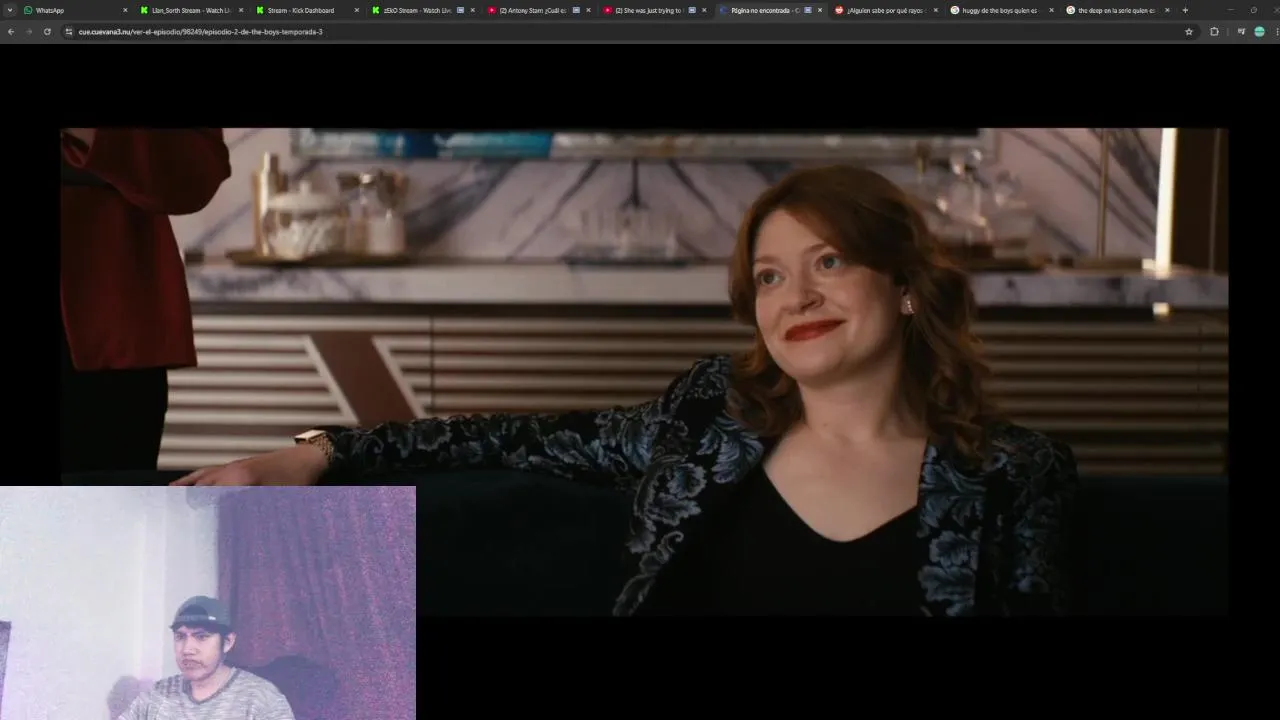Click the media indicator on She was just trying tab

tap(692, 10)
